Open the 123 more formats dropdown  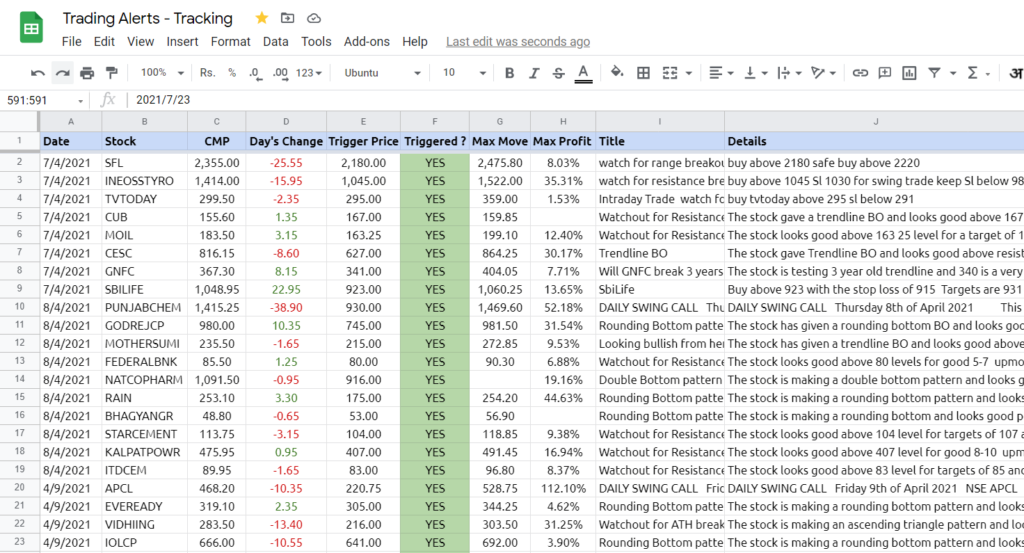tap(309, 73)
